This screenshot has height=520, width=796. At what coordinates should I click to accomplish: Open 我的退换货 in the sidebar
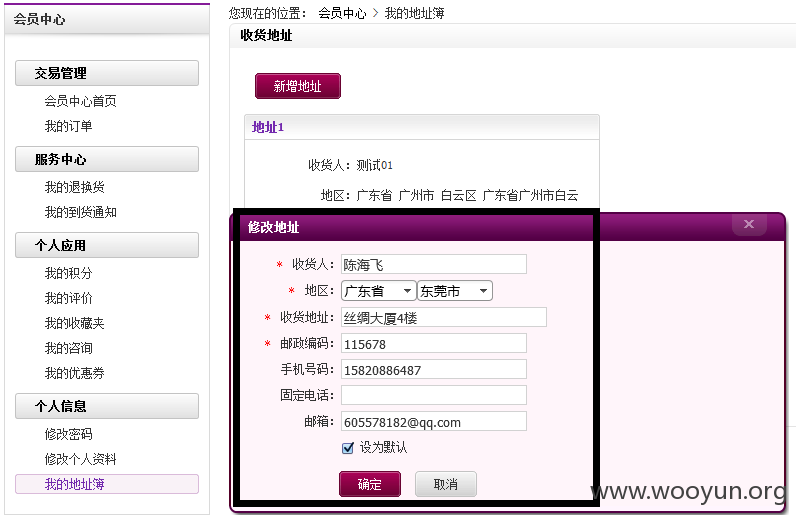point(75,187)
